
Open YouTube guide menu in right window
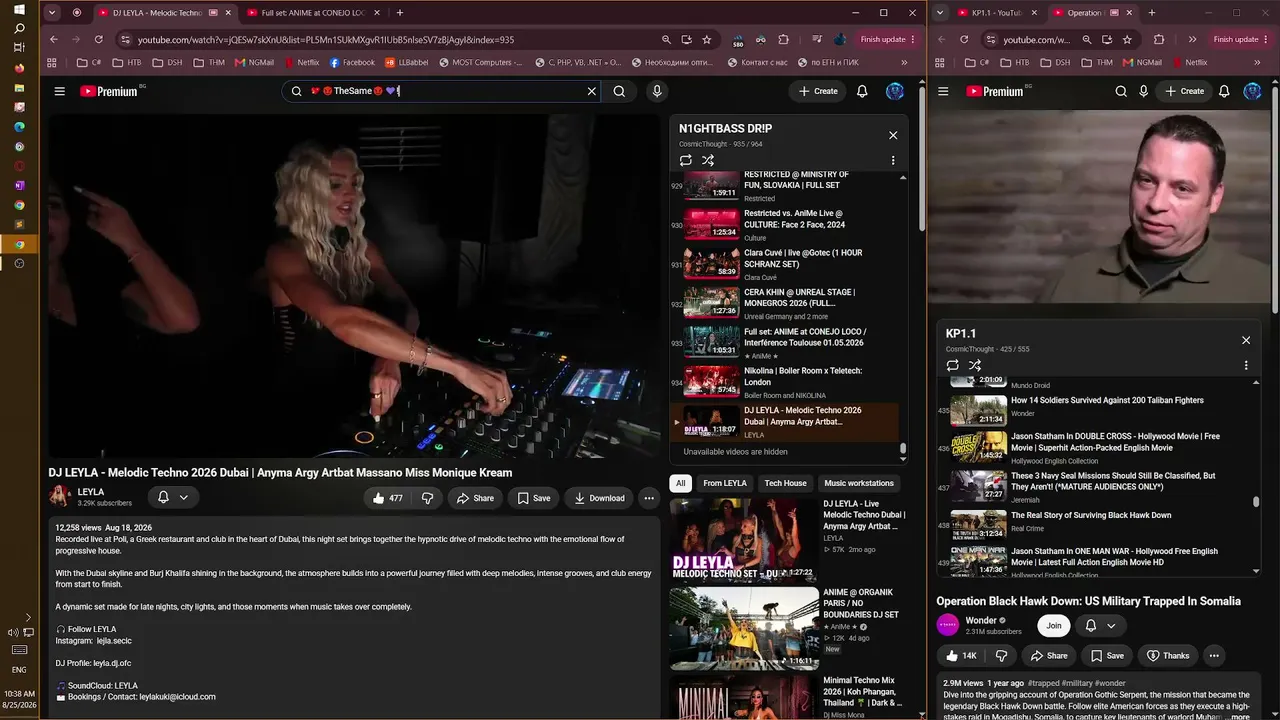point(943,91)
